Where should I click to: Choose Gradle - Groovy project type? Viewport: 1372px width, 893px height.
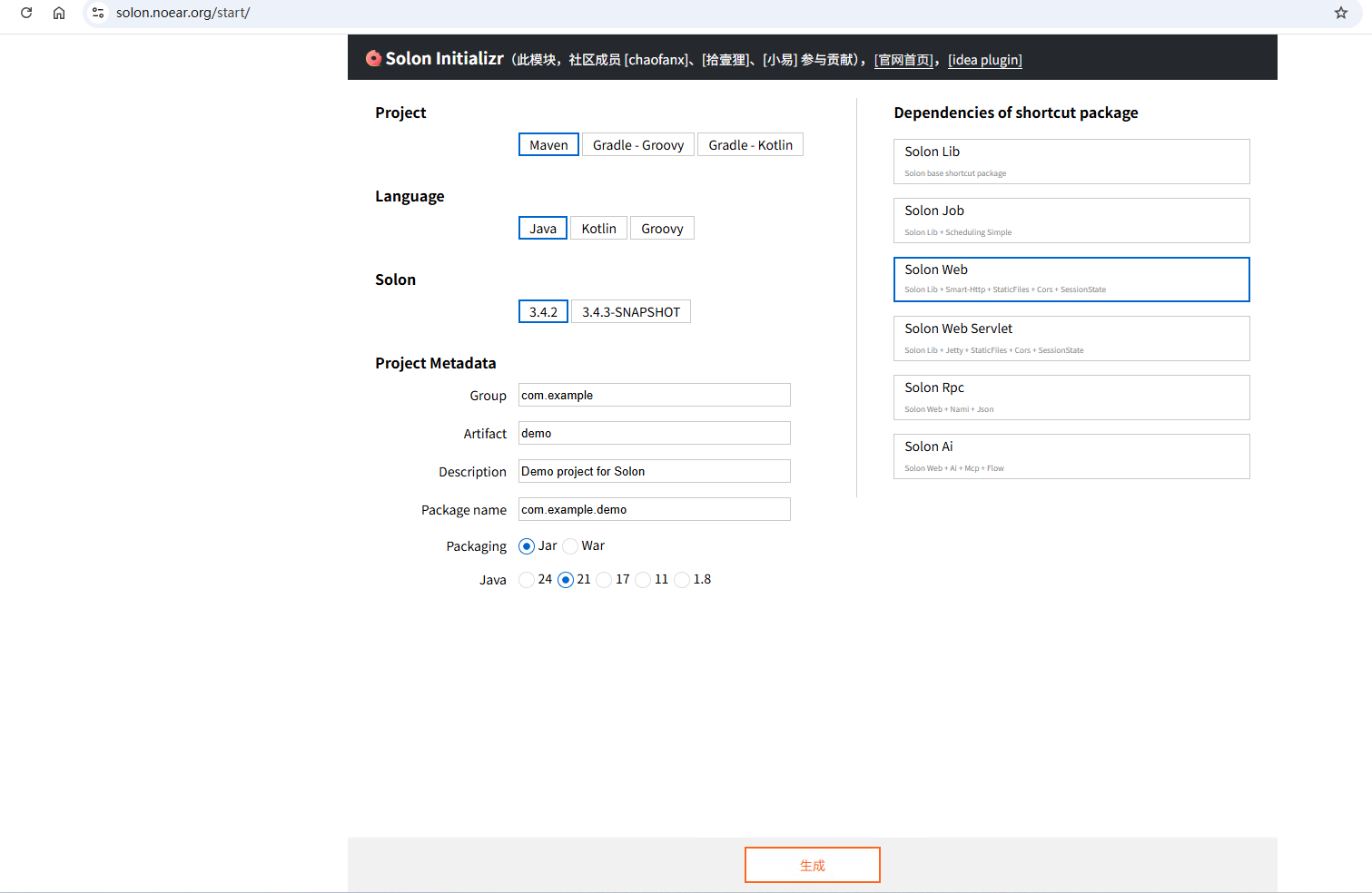pos(638,145)
